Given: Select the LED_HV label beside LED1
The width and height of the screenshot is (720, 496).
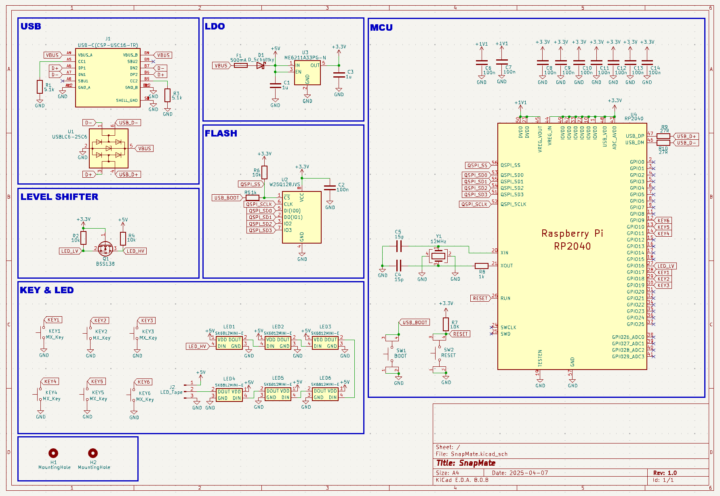Looking at the screenshot, I should click(x=196, y=346).
